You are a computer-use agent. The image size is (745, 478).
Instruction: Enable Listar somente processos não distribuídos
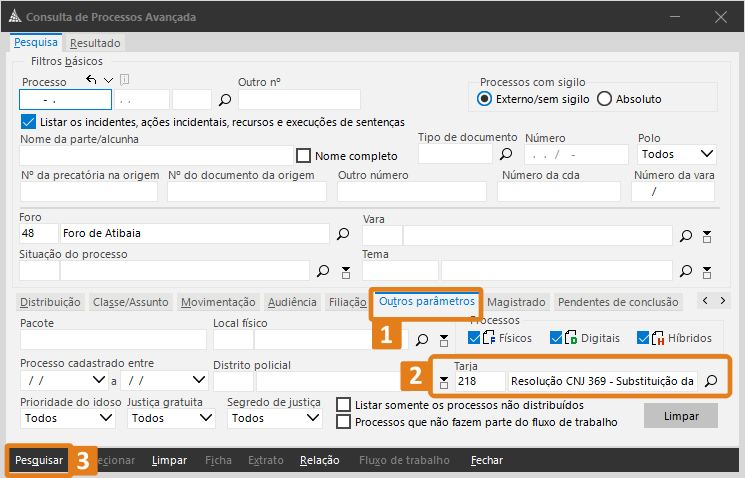[345, 405]
